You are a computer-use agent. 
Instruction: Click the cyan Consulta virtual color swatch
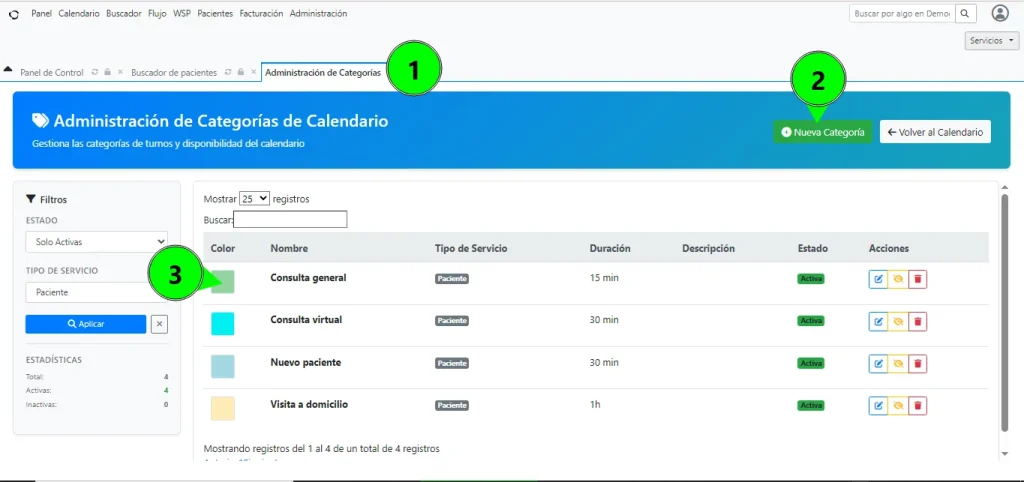point(223,324)
